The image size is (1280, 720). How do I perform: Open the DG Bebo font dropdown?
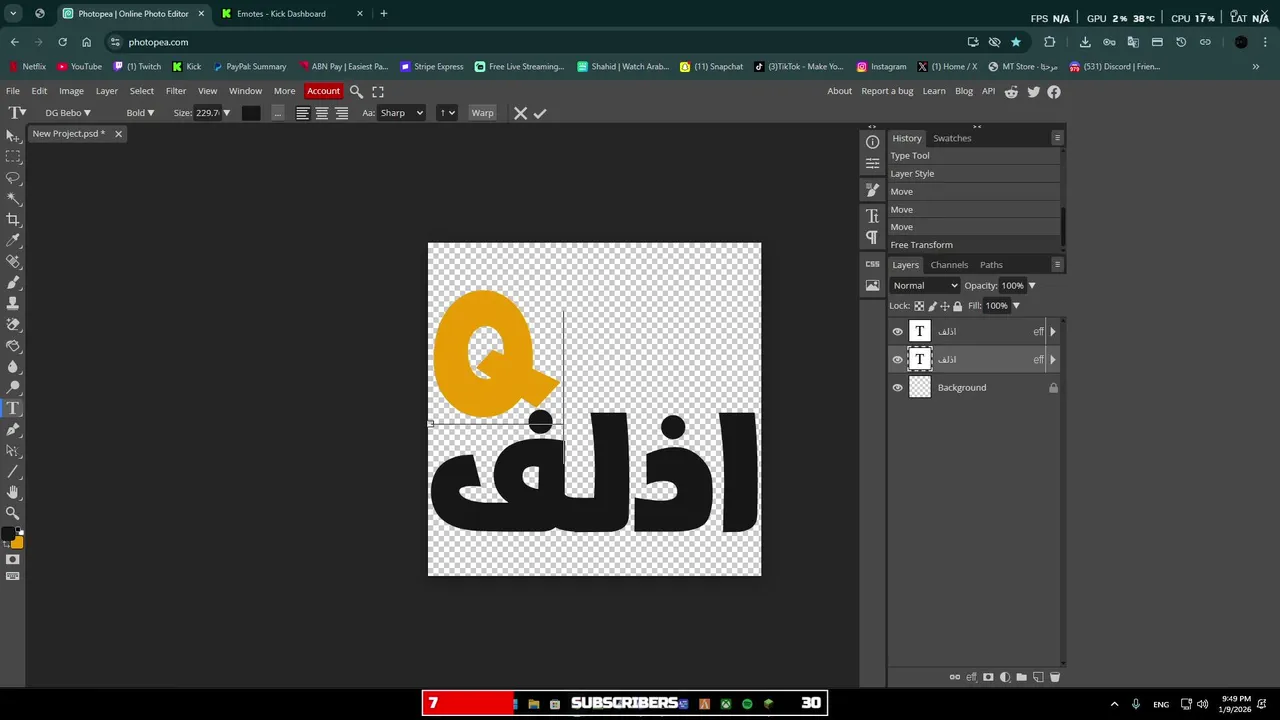(68, 113)
